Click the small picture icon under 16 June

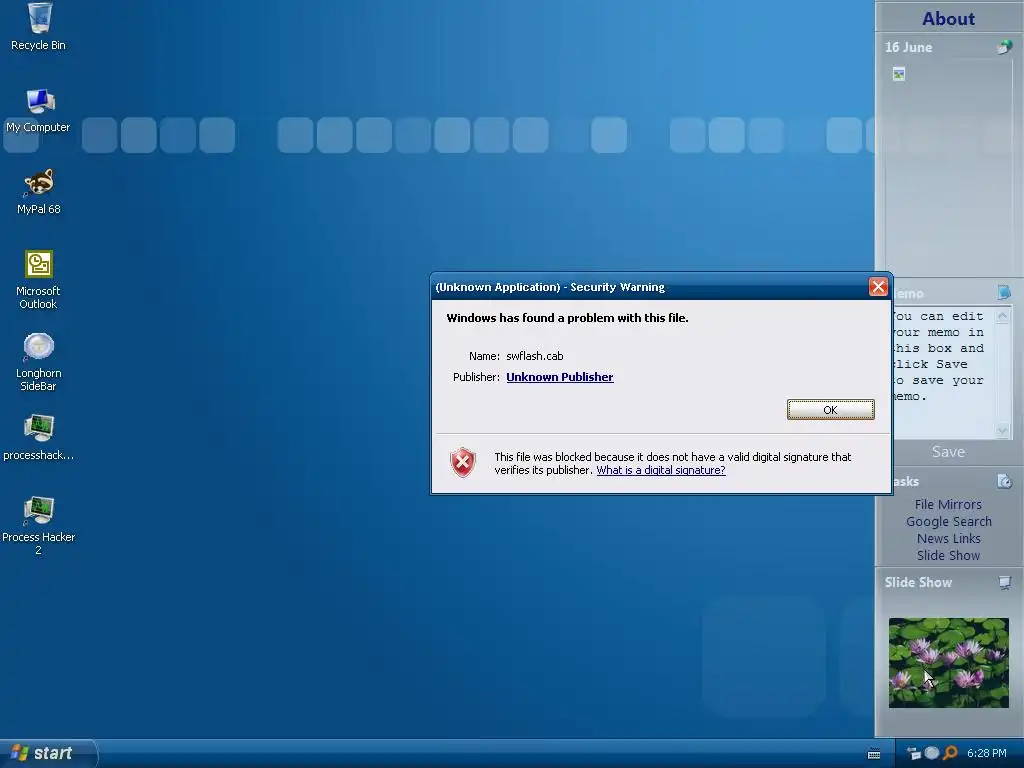click(899, 74)
